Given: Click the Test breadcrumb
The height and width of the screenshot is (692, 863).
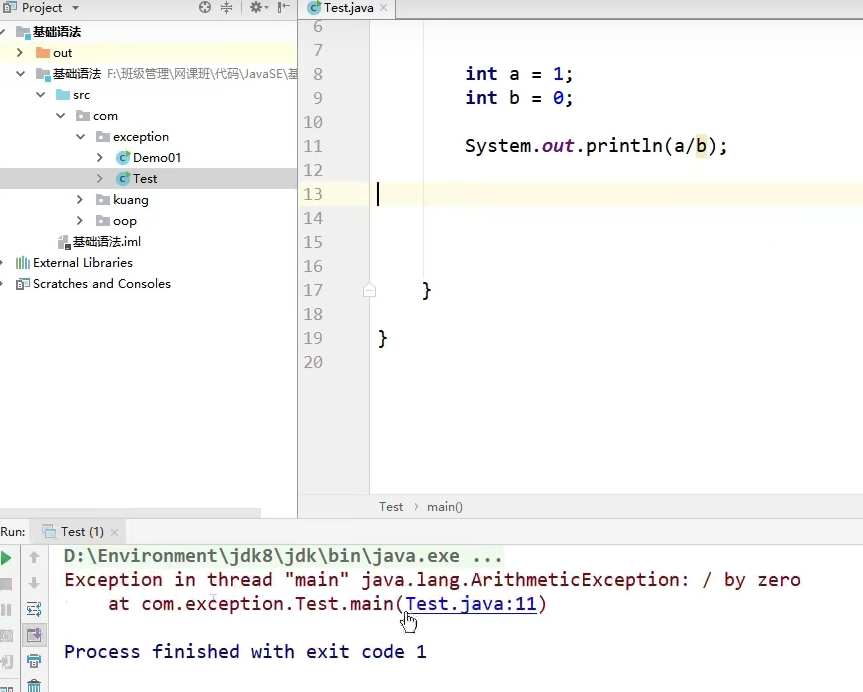Looking at the screenshot, I should point(391,507).
